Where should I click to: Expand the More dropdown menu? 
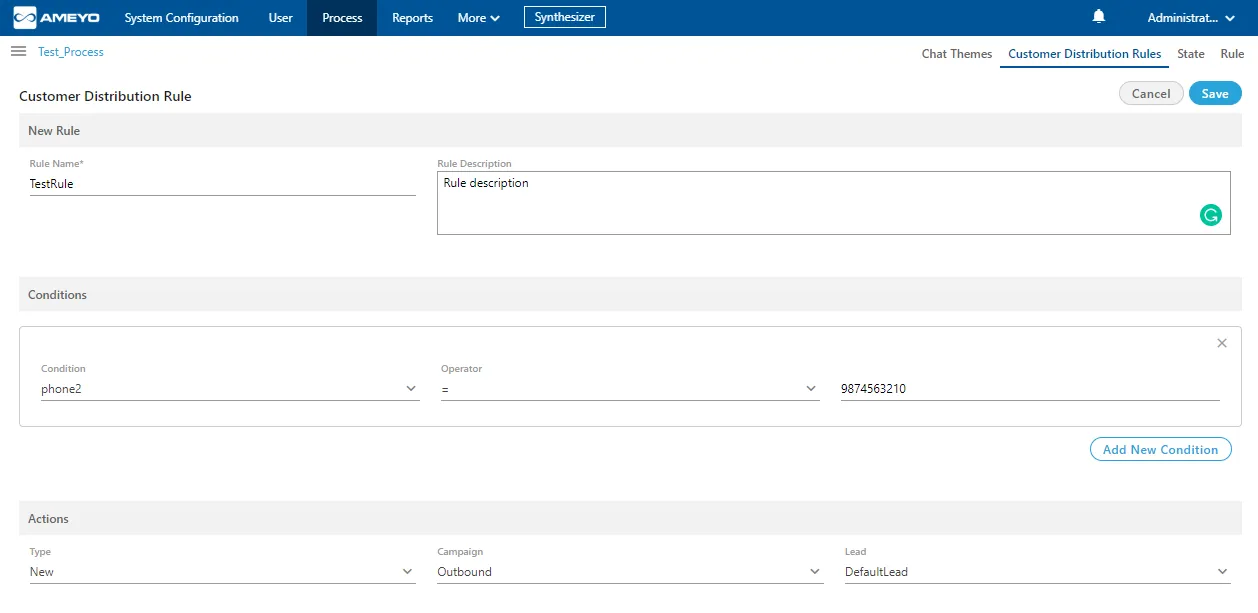click(x=478, y=18)
